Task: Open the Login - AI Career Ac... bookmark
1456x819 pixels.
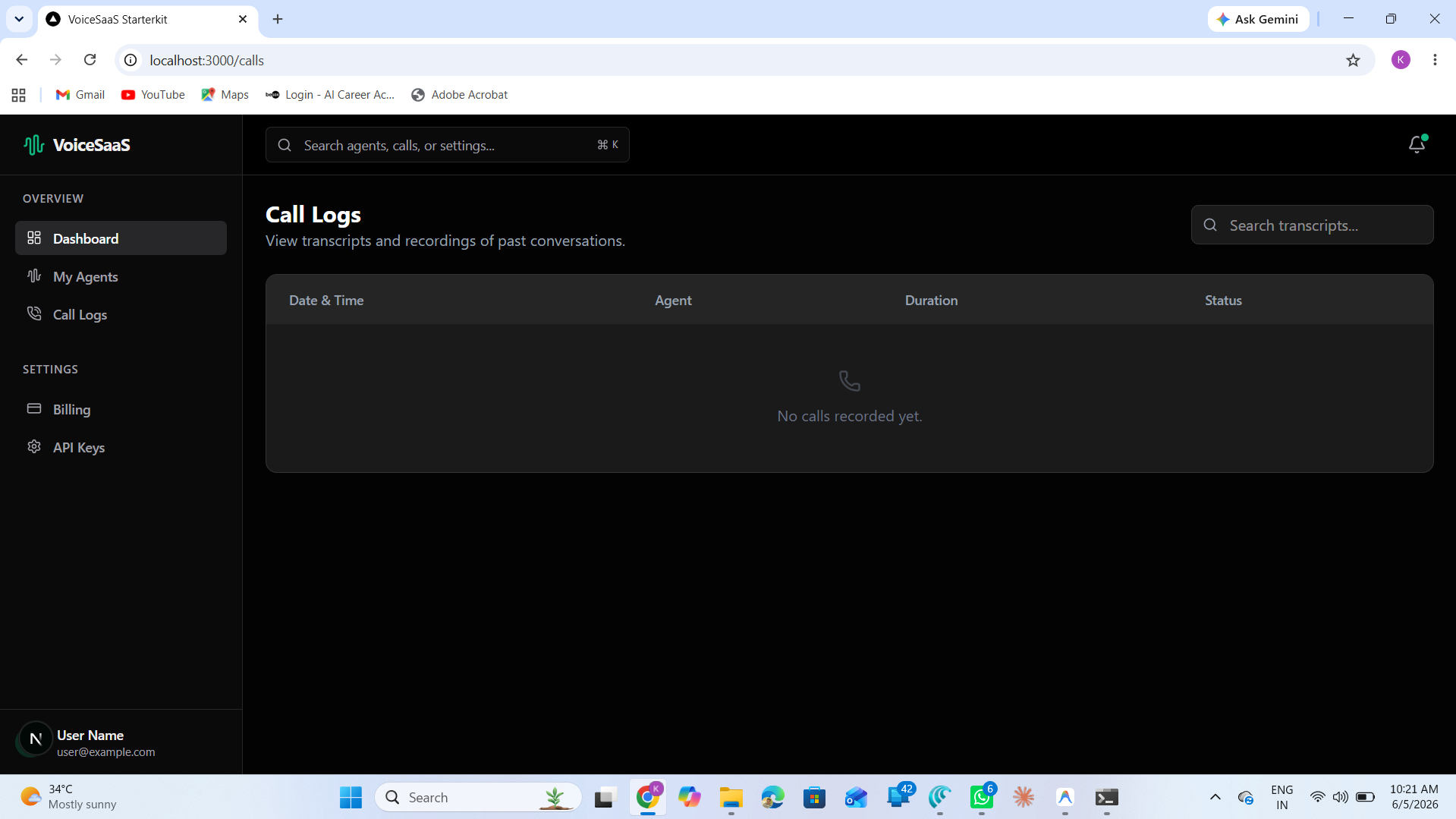Action: (x=330, y=95)
